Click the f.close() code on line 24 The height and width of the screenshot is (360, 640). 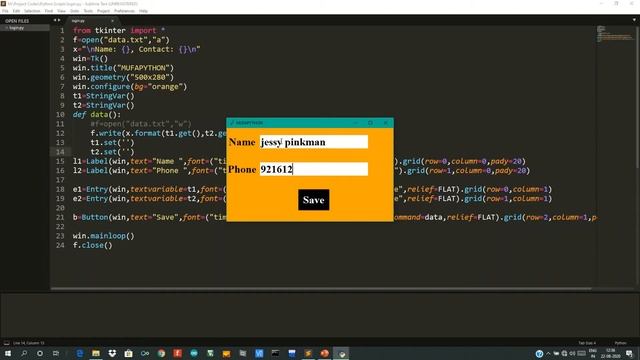coord(93,245)
